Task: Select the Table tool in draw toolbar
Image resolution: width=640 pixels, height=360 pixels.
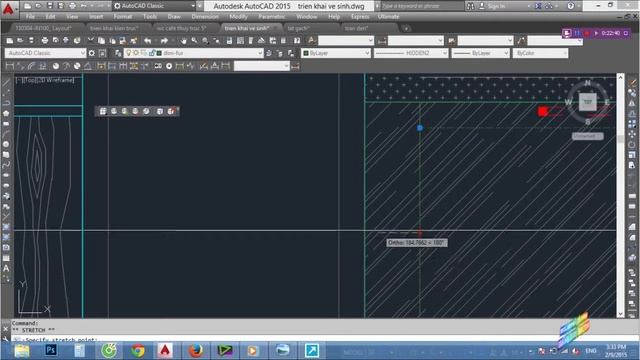Action: coord(6,258)
